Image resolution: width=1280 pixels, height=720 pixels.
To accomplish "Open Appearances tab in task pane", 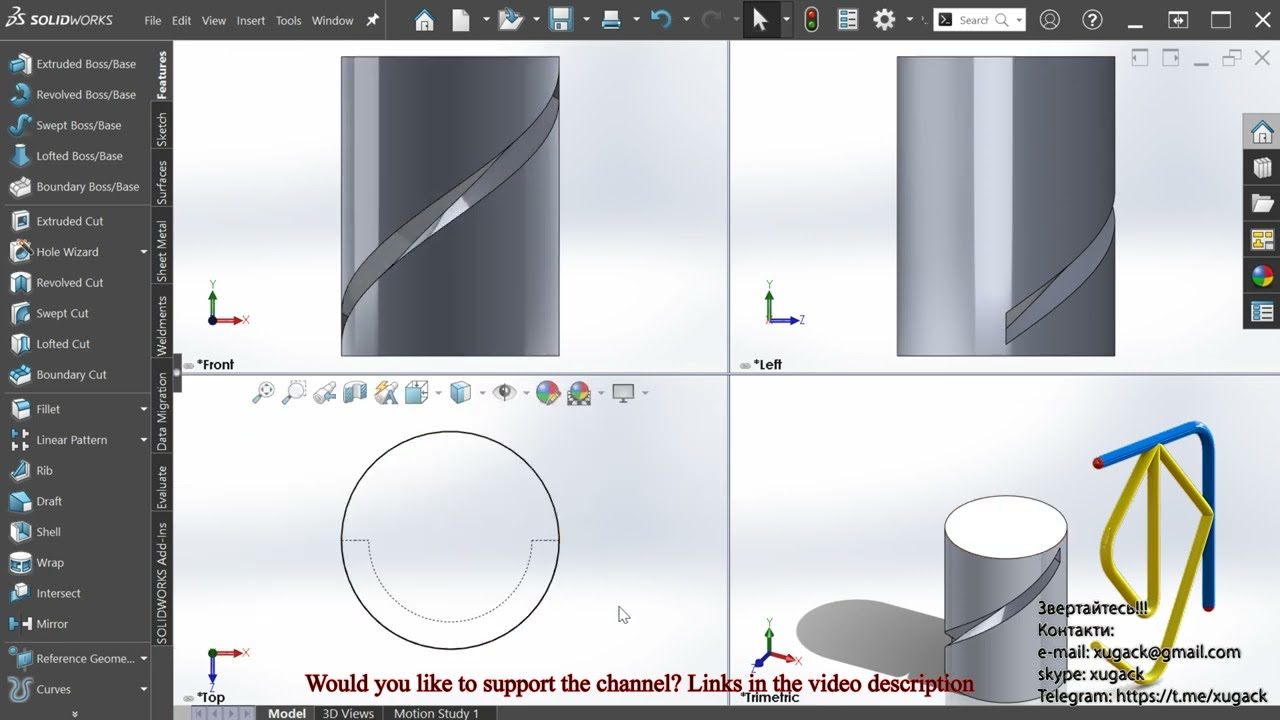I will [x=1262, y=276].
